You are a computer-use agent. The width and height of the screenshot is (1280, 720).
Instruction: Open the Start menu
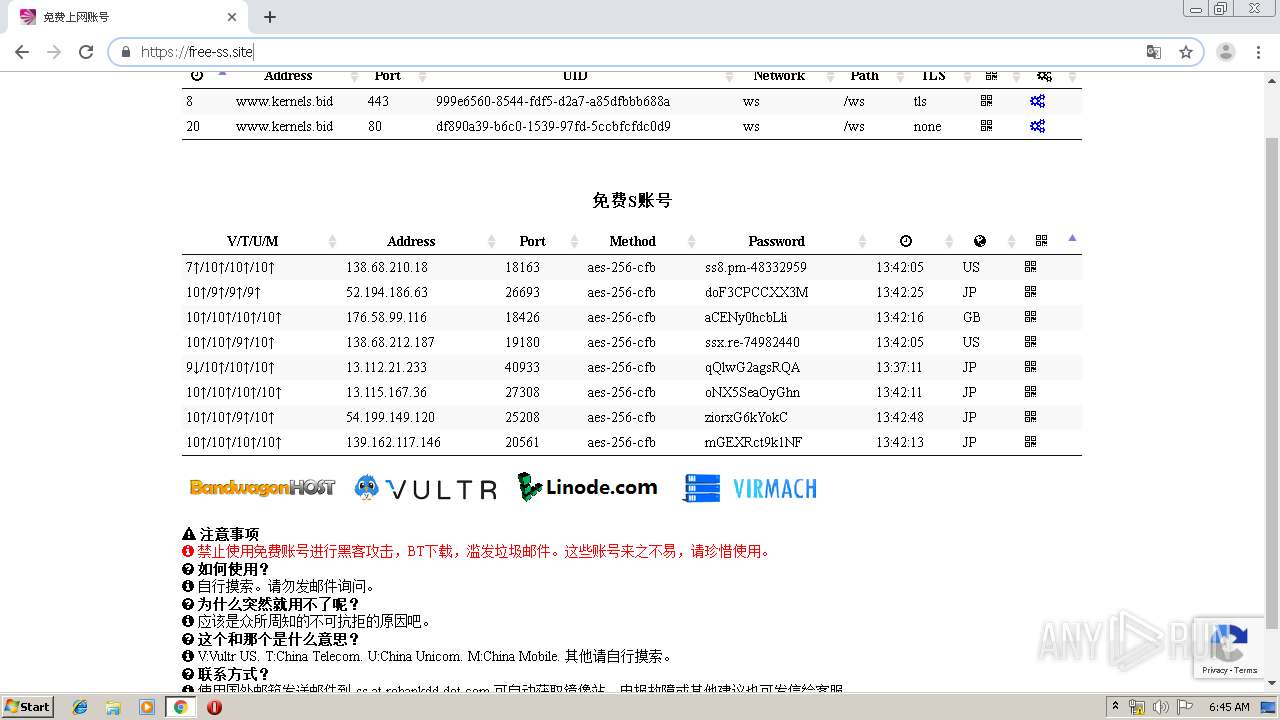click(x=28, y=707)
